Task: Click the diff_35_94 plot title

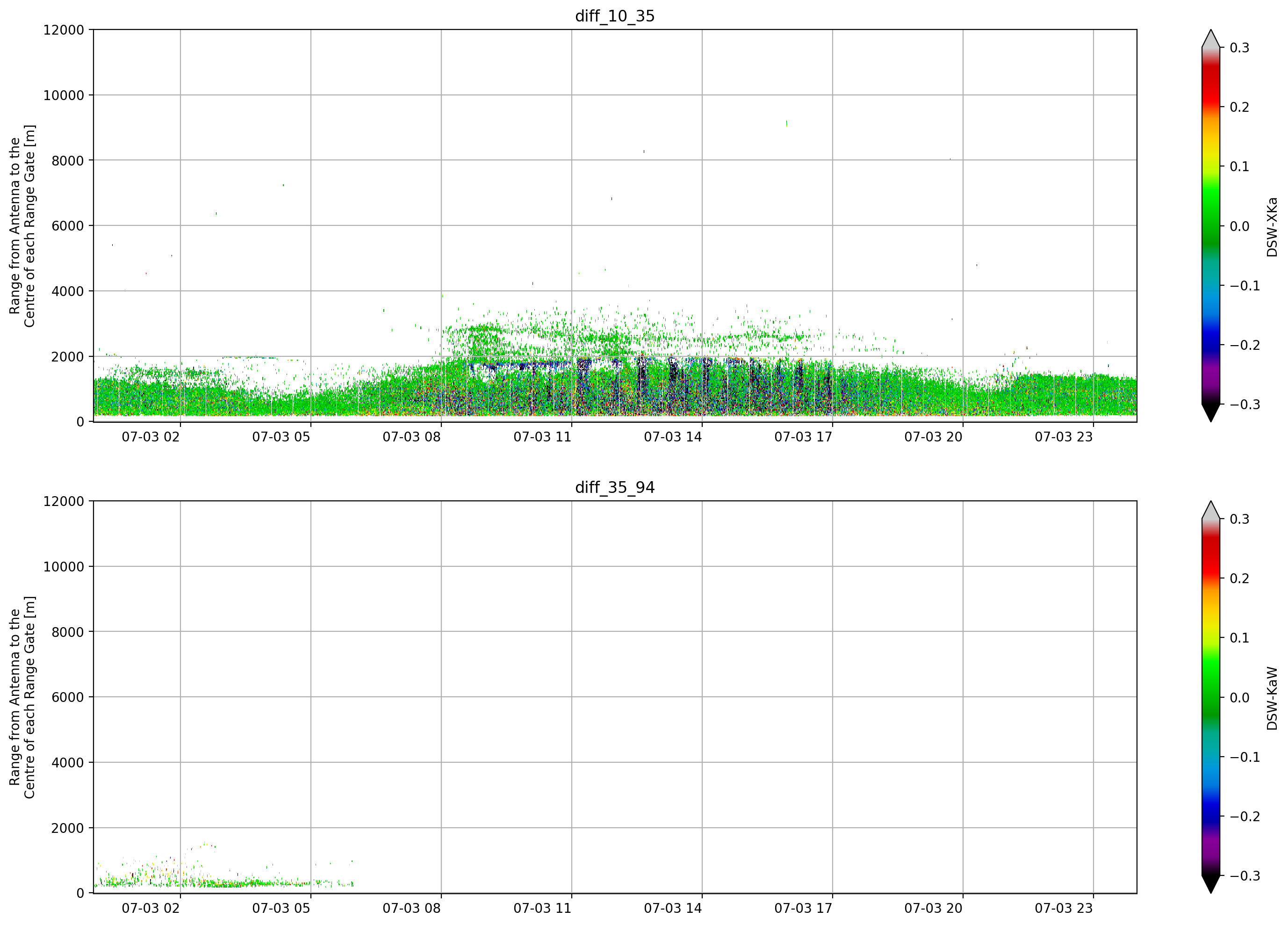Action: coord(614,487)
